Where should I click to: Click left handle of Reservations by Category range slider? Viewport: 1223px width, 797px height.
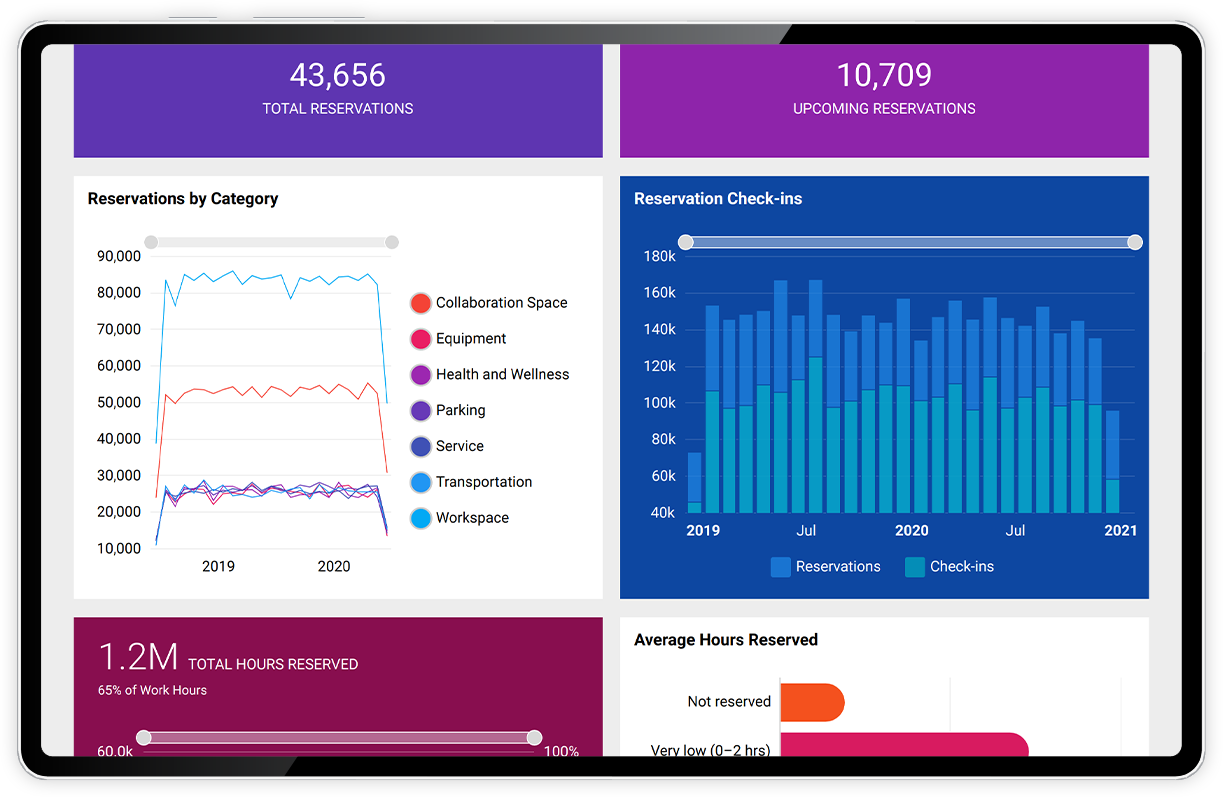coord(151,242)
